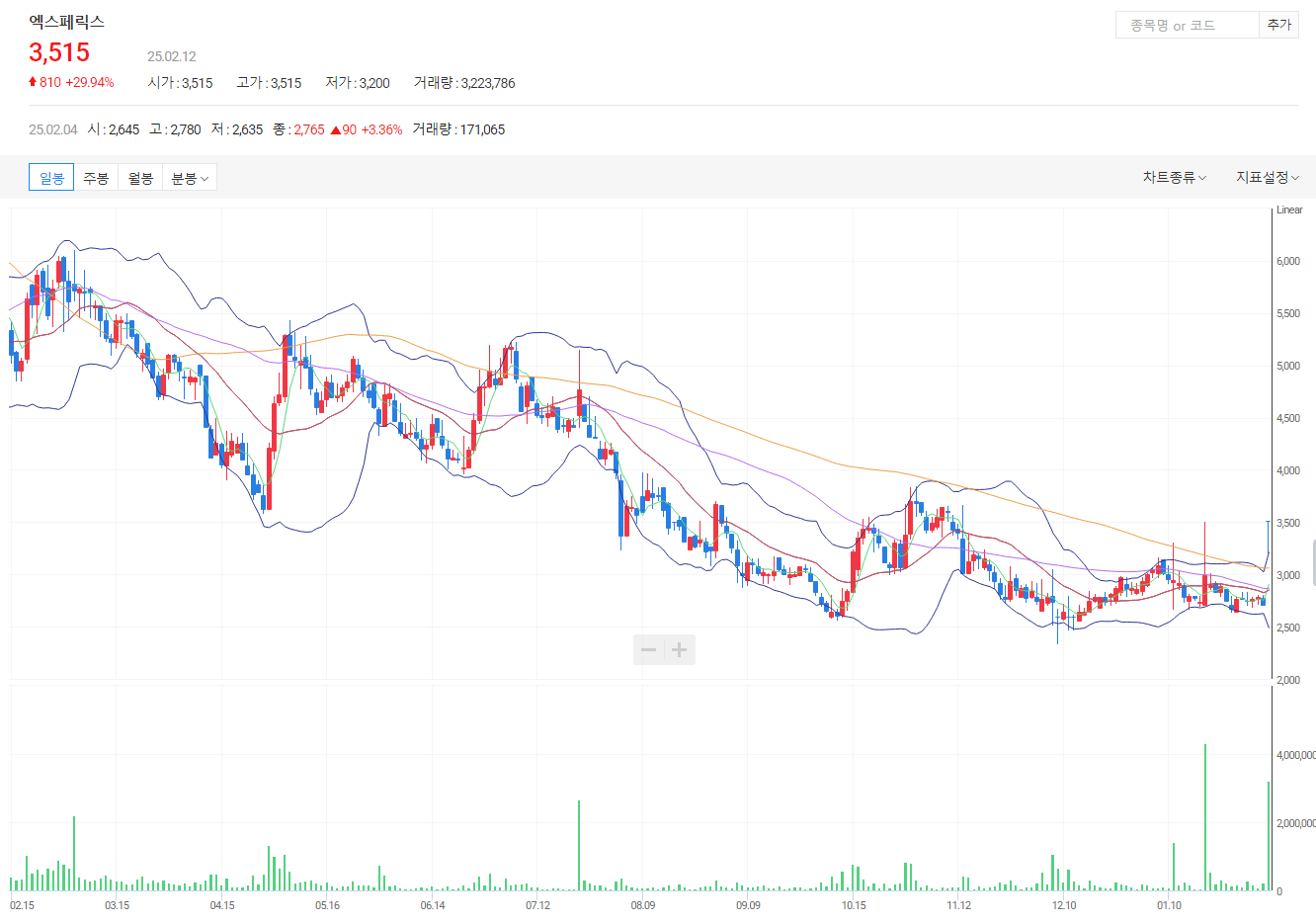This screenshot has height=923, width=1316.
Task: Click the scrollbar handle at right edge
Action: 1313,563
